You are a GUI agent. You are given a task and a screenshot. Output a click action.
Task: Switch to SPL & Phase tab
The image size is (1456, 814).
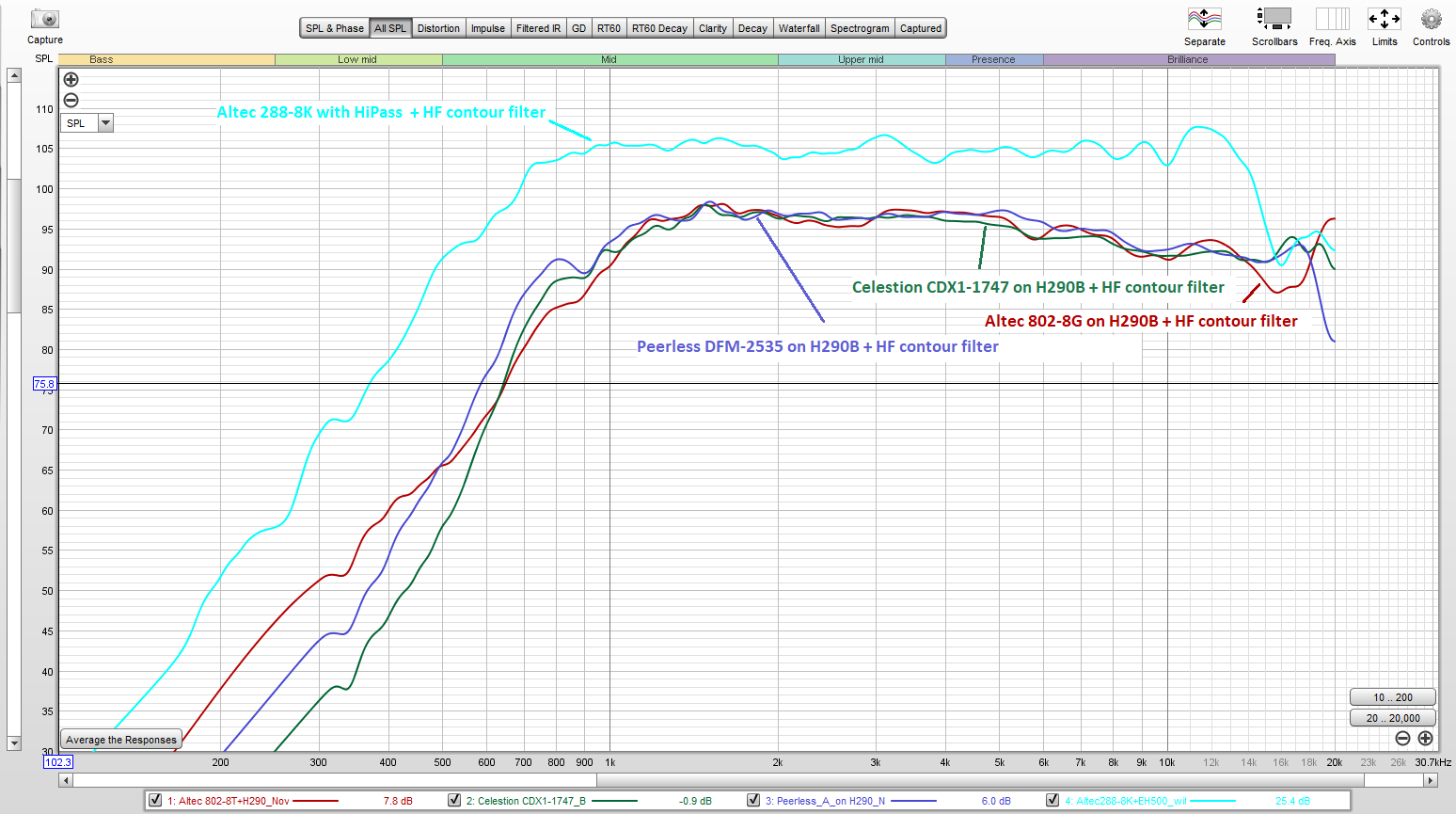coord(334,28)
